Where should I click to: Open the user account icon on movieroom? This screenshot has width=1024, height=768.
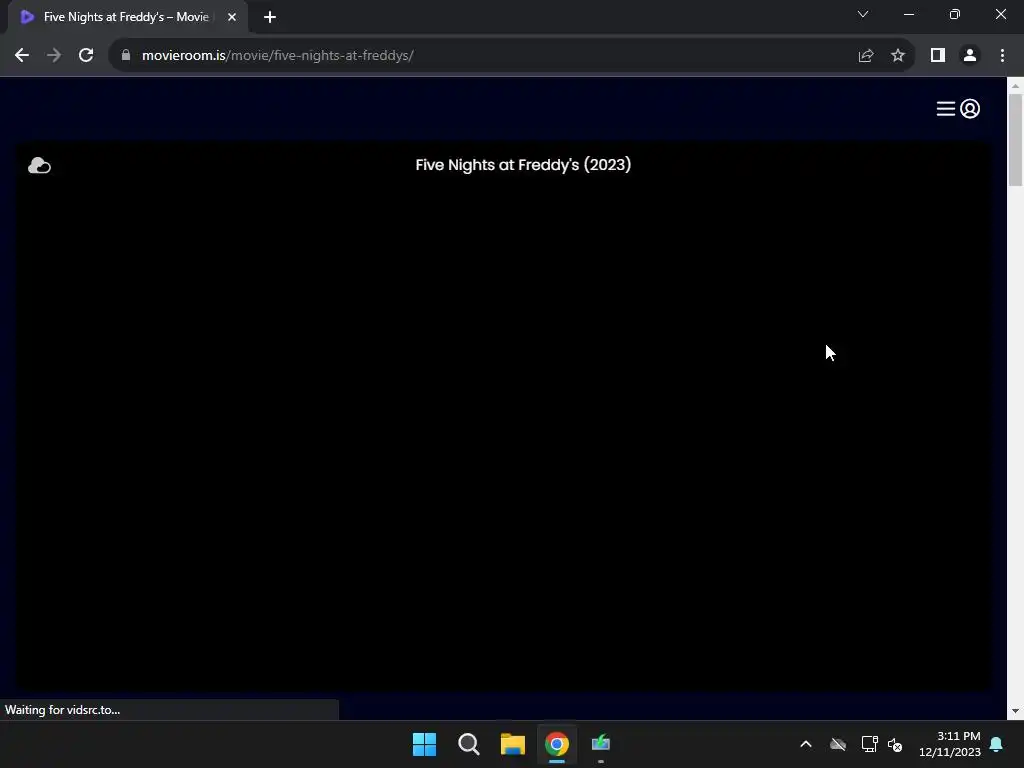click(970, 108)
